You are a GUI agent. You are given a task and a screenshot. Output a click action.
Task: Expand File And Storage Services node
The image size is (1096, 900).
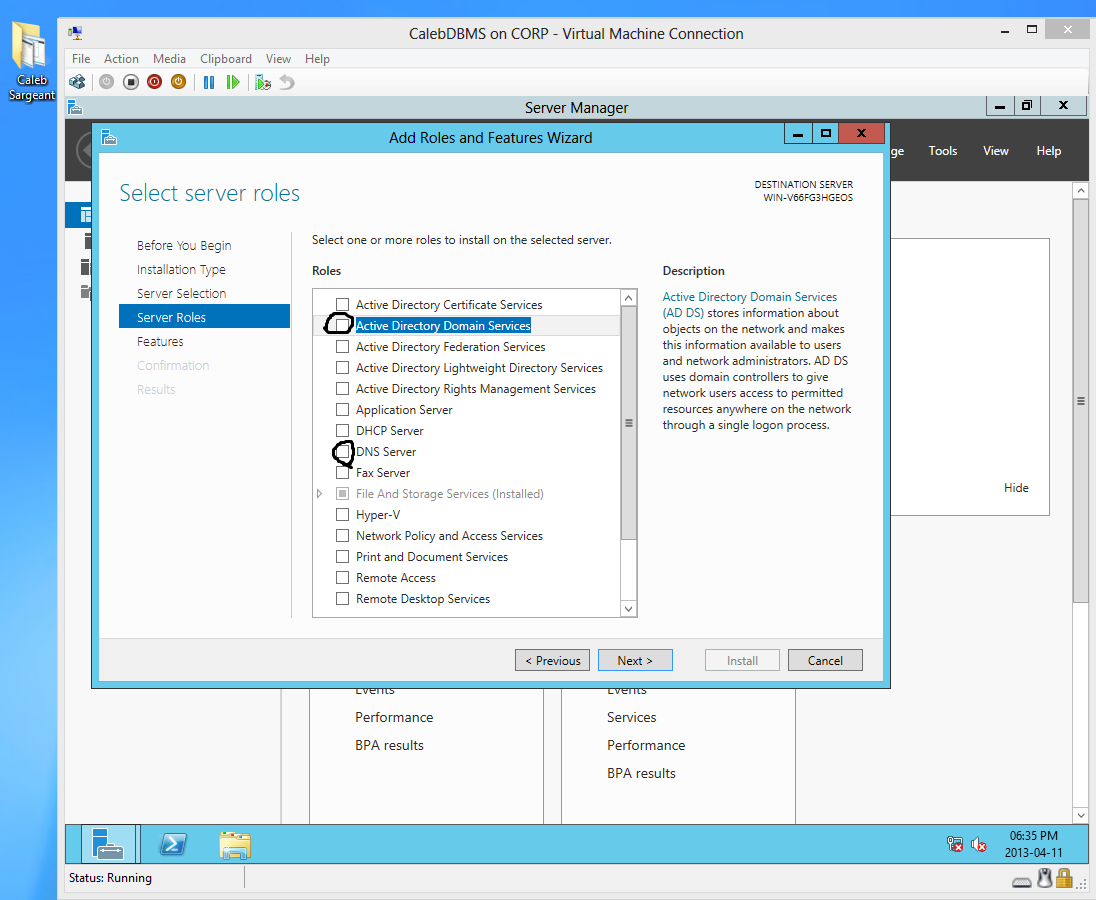pyautogui.click(x=319, y=494)
